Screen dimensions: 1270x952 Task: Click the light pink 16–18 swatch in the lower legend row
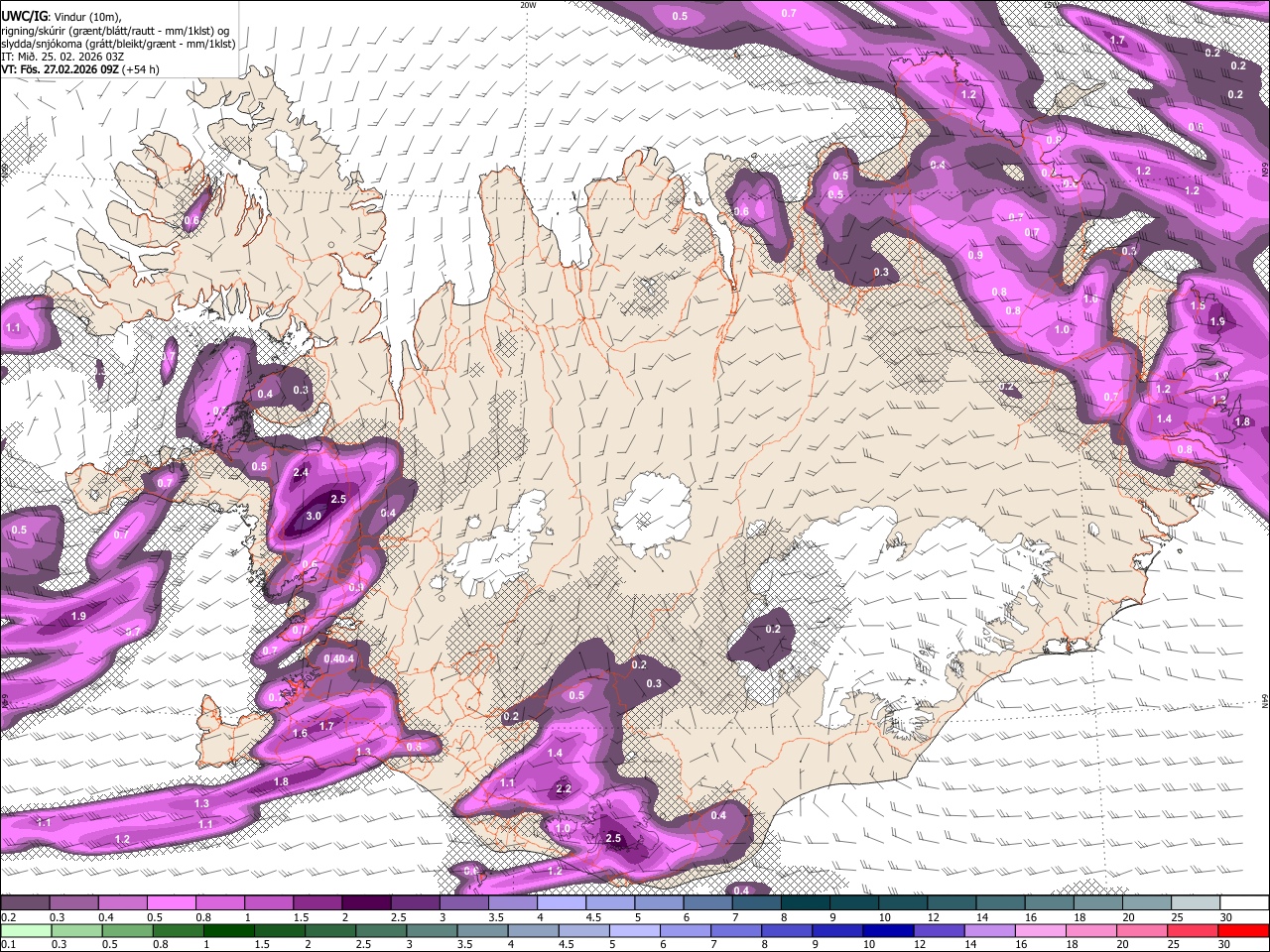click(x=1042, y=930)
